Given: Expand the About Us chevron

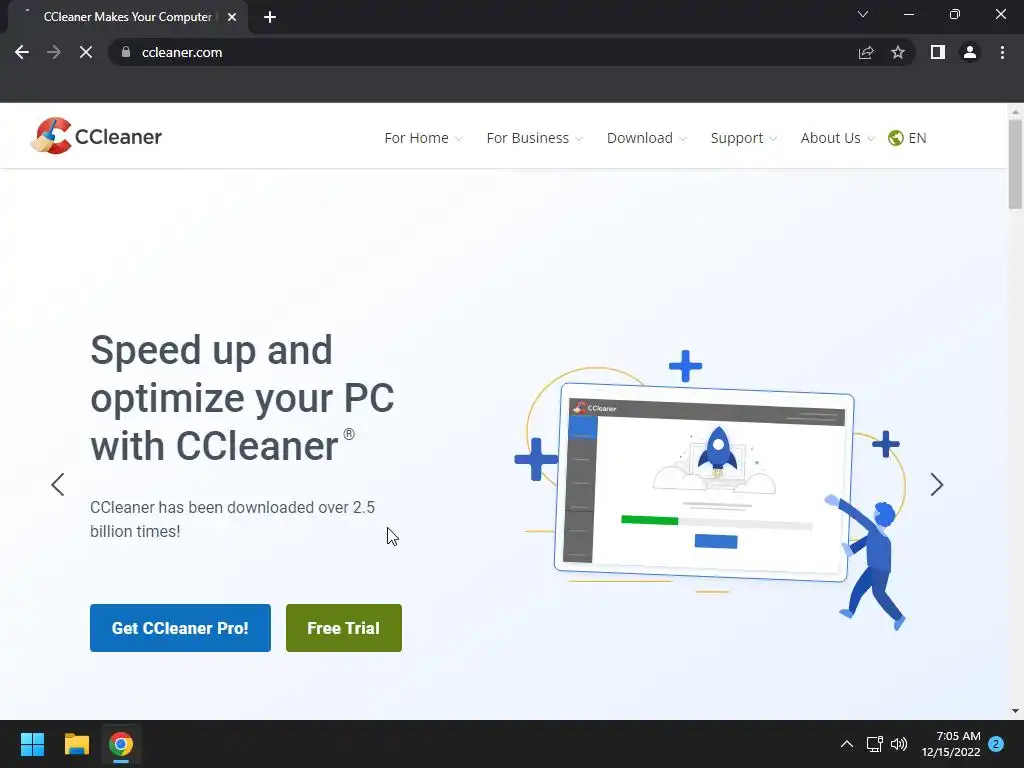Looking at the screenshot, I should 870,138.
